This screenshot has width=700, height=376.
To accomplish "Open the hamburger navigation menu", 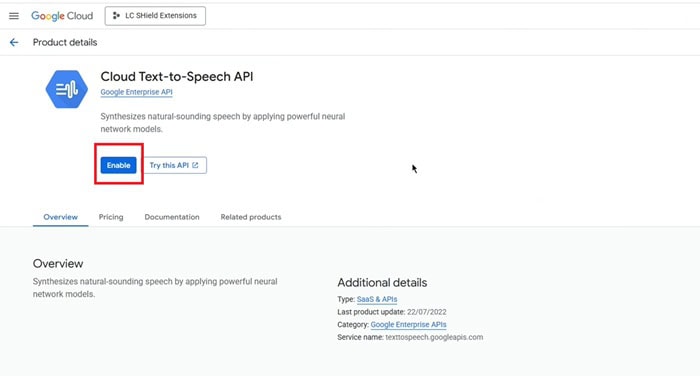I will (x=14, y=16).
